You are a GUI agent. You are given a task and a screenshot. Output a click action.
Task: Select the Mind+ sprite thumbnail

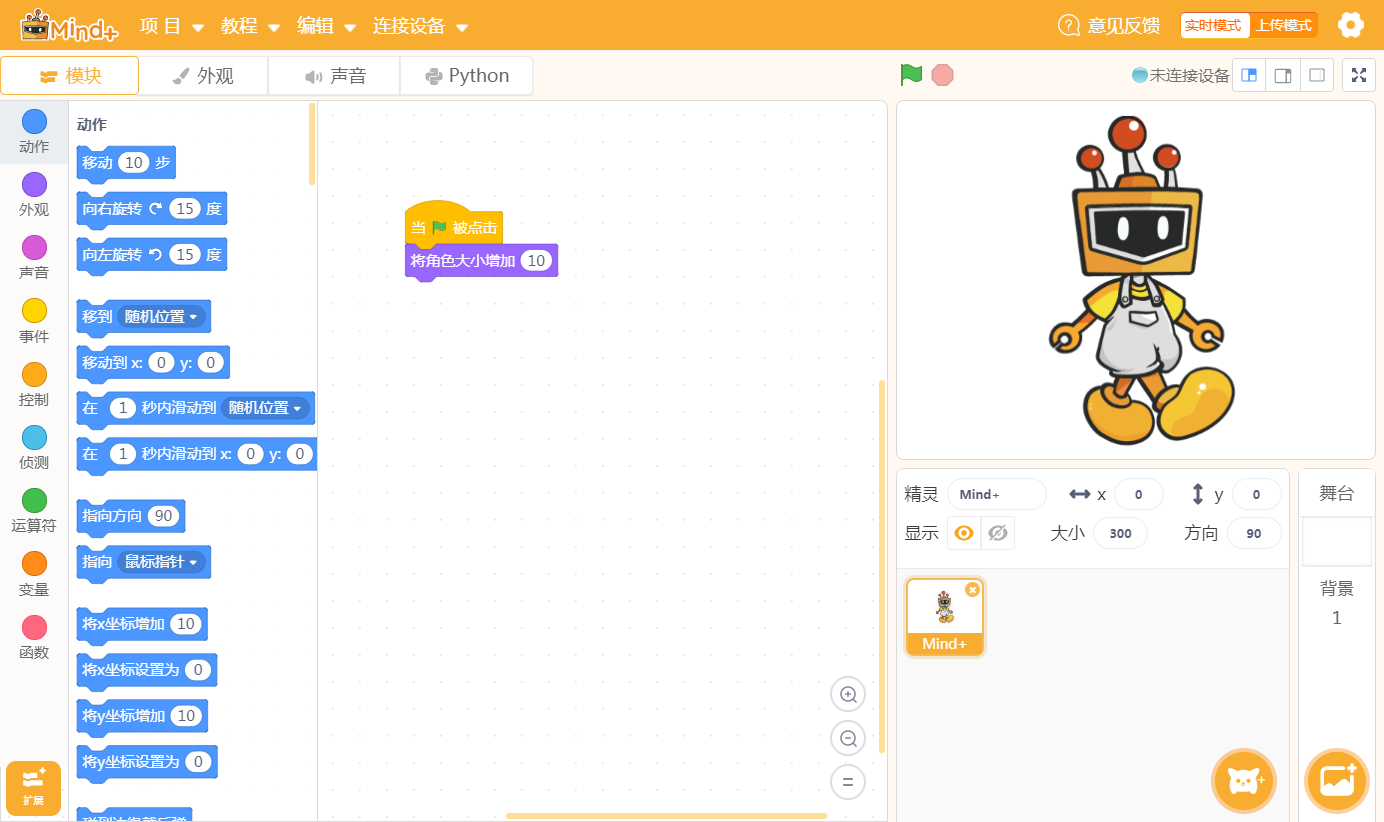click(945, 617)
